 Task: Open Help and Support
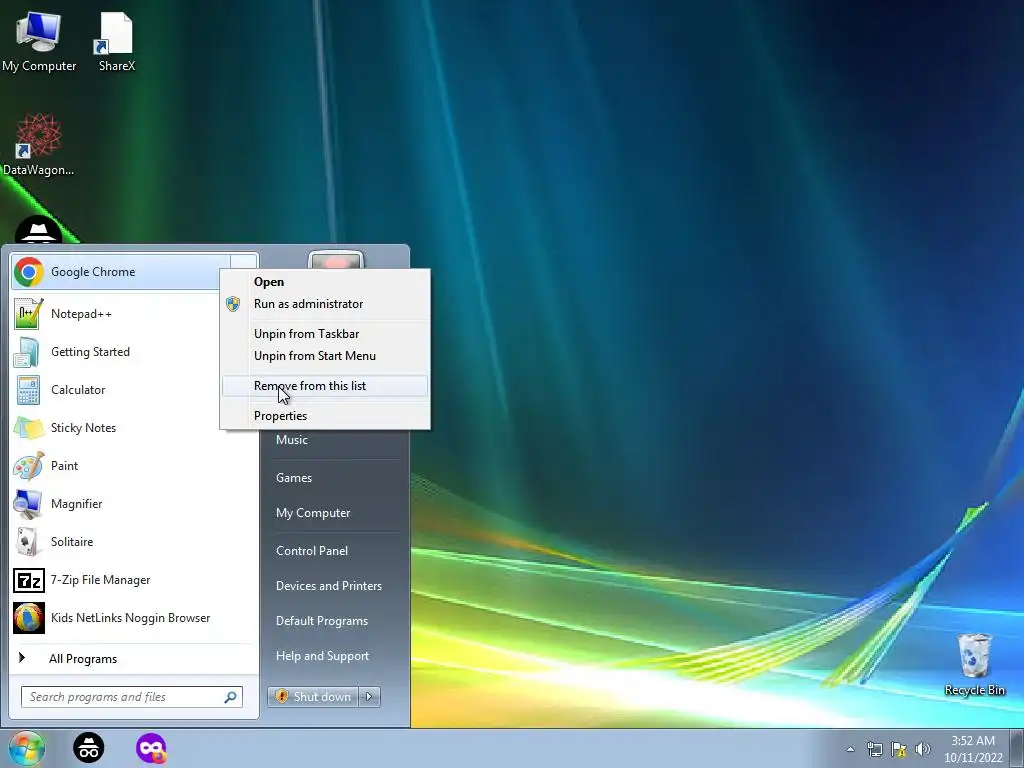click(x=334, y=656)
